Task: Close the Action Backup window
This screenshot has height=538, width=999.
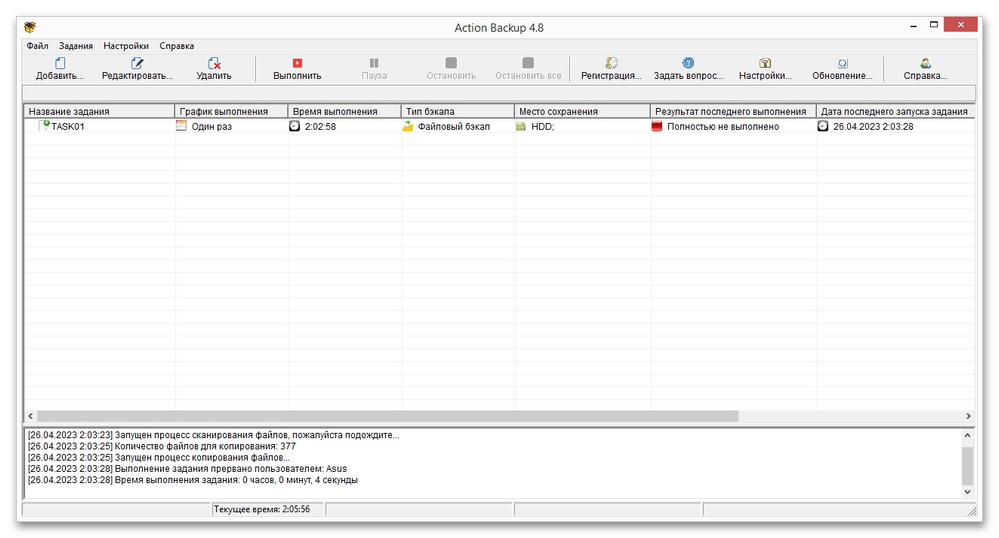Action: pos(961,25)
